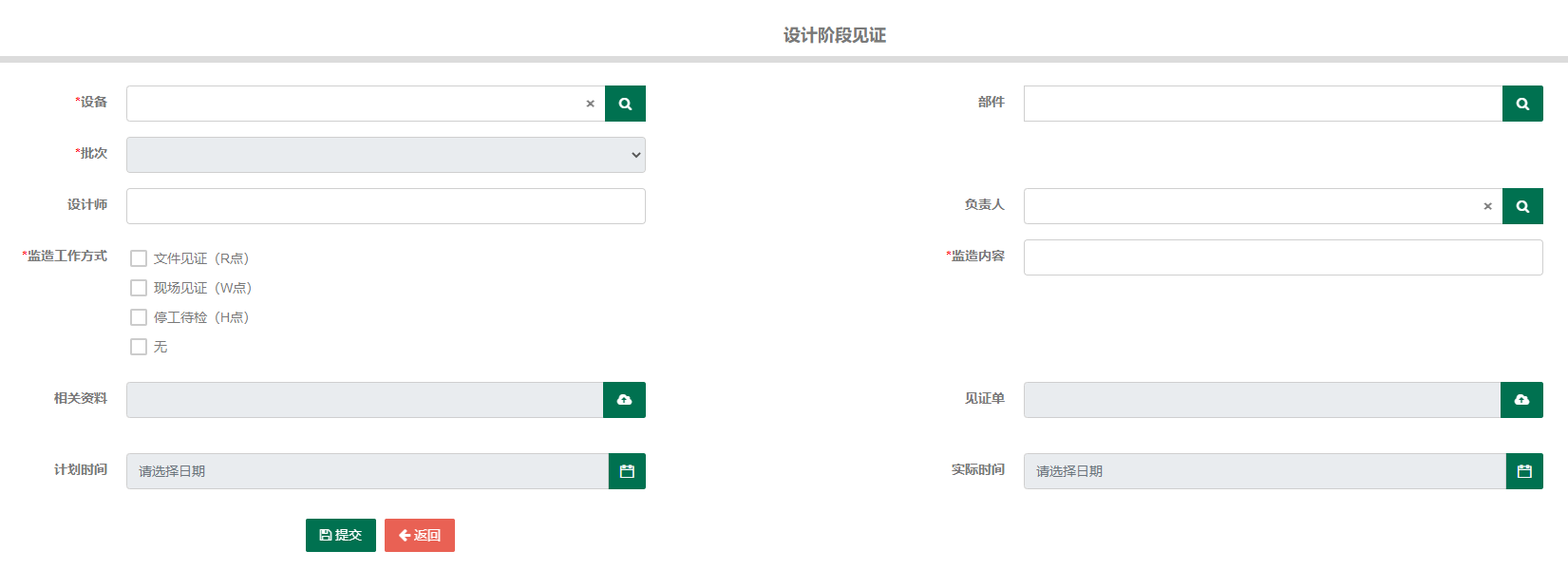Open the calendar icon for 实际时间

coord(1524,471)
